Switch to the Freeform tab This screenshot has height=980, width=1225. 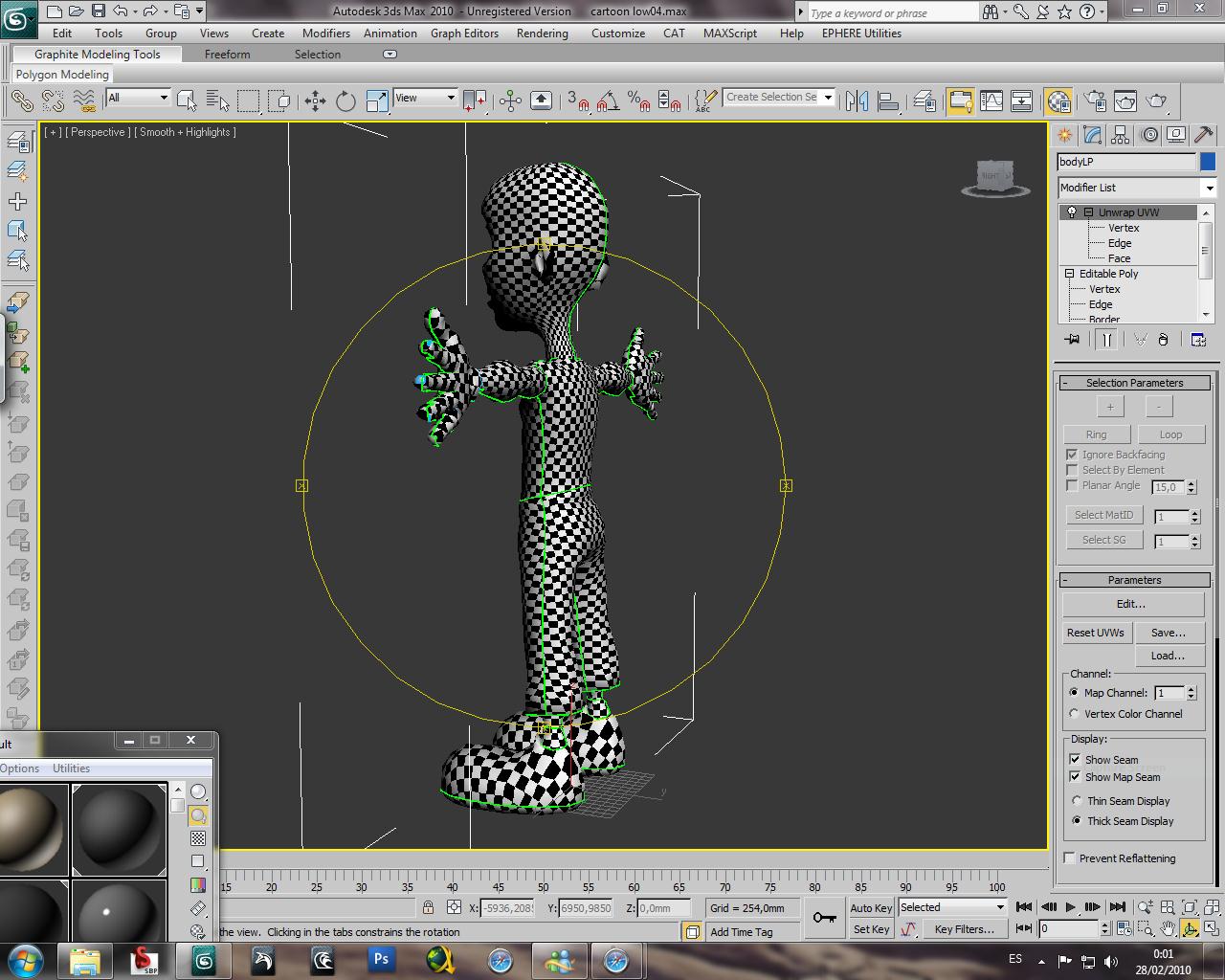[x=227, y=55]
